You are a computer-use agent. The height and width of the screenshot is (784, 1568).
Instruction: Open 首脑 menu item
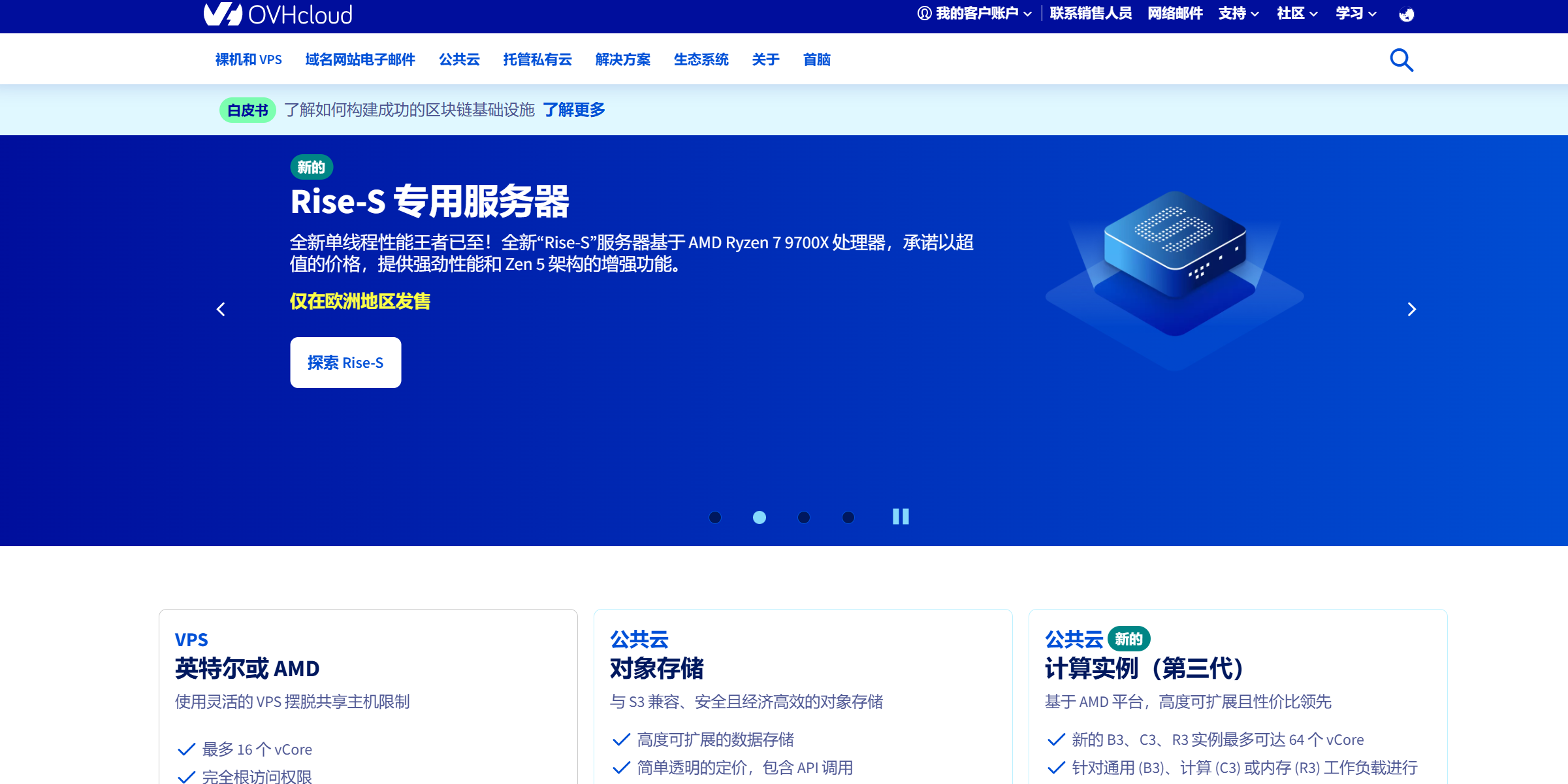point(816,59)
